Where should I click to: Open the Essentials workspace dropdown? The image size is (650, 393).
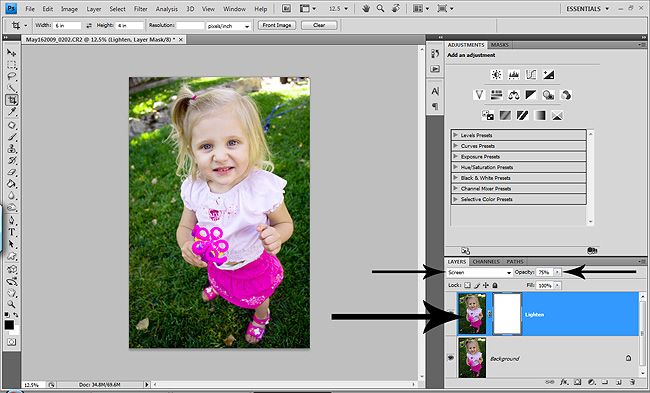click(588, 8)
